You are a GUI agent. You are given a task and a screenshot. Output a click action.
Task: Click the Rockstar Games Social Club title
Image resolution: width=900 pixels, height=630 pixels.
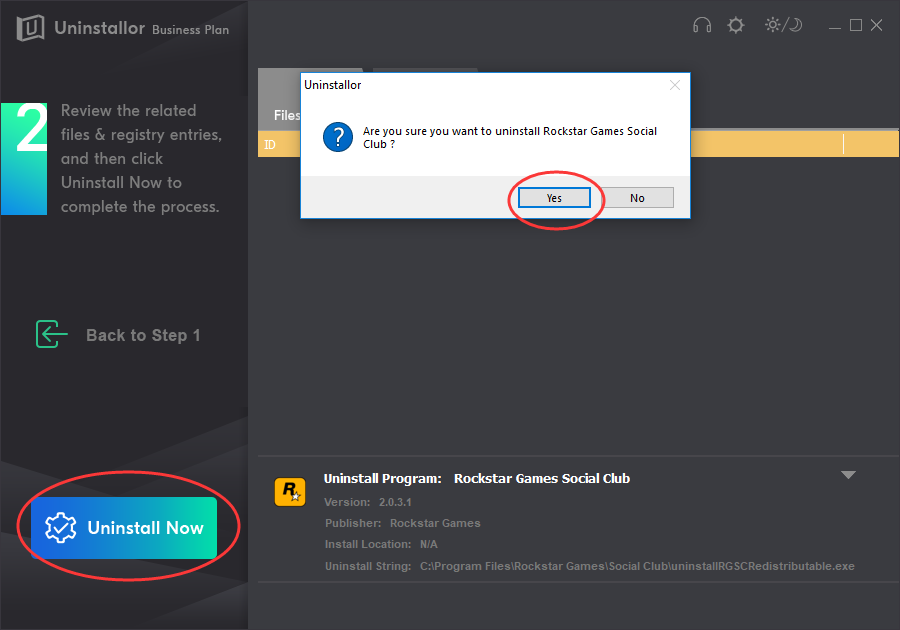click(x=542, y=479)
